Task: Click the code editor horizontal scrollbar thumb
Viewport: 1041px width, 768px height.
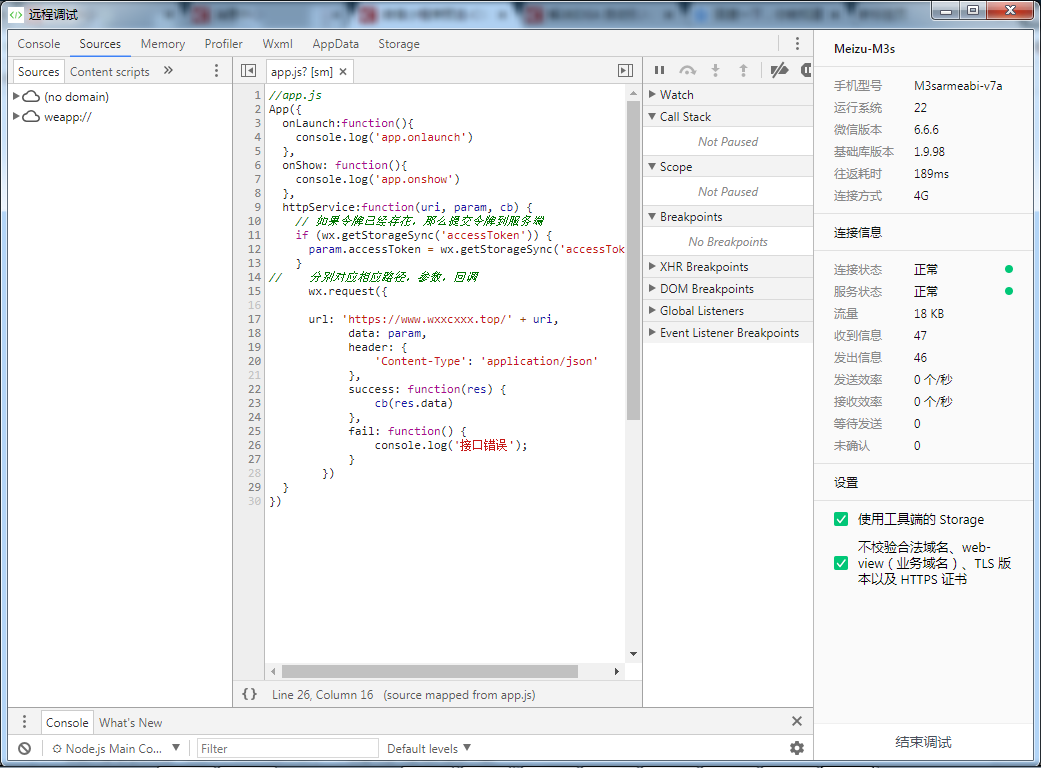Action: (430, 671)
